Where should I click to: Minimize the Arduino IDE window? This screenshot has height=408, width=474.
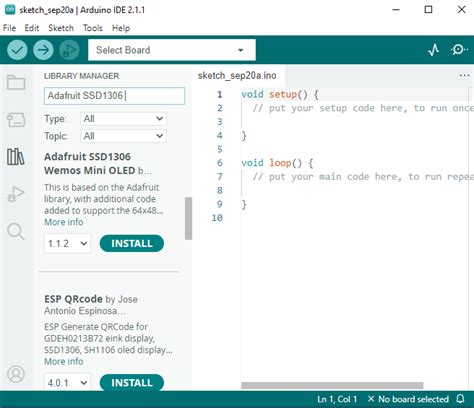pos(396,10)
